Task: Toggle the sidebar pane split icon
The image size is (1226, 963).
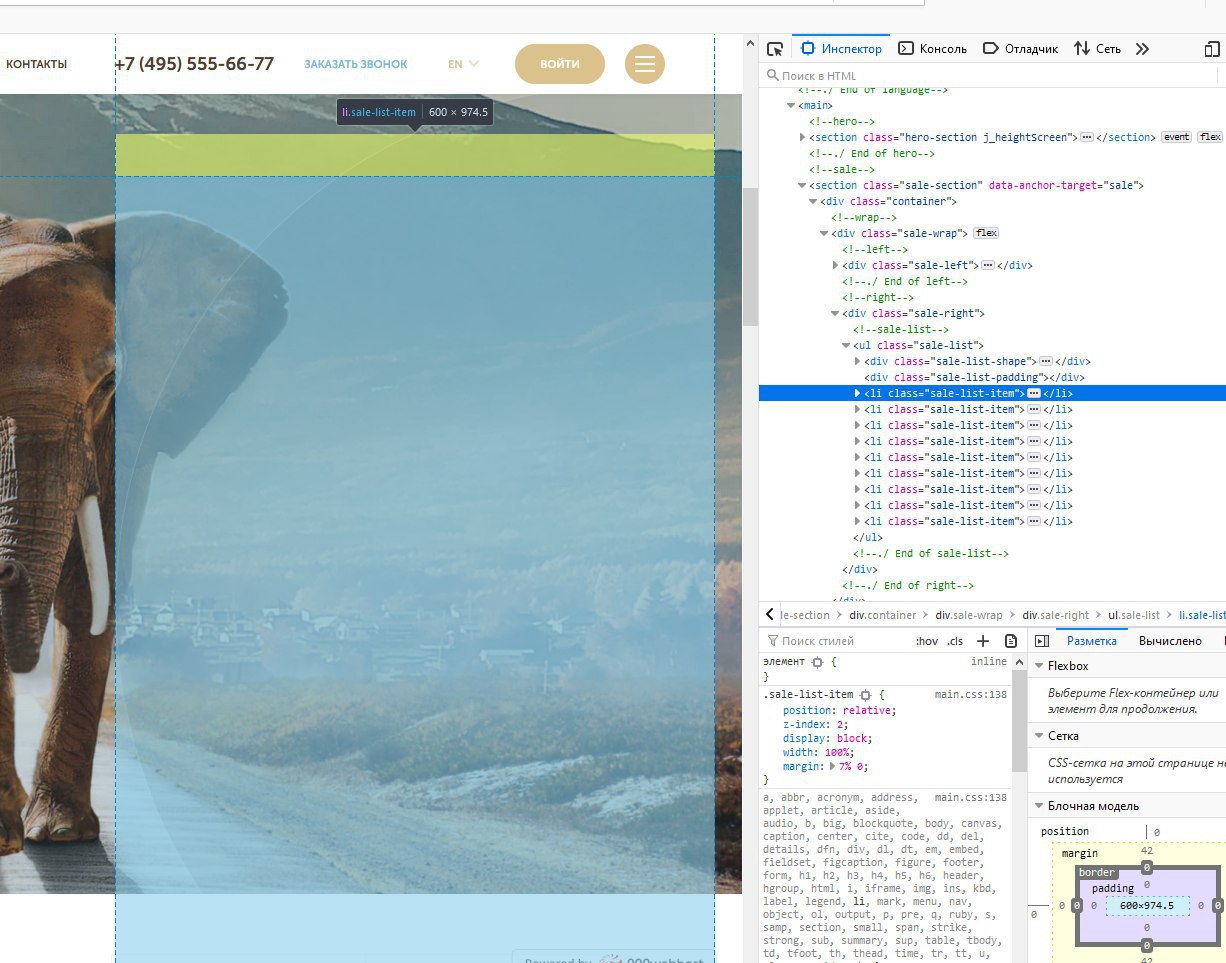Action: click(1041, 641)
